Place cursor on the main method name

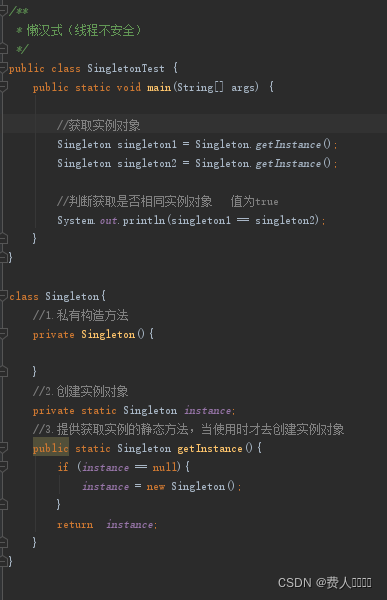(x=159, y=88)
